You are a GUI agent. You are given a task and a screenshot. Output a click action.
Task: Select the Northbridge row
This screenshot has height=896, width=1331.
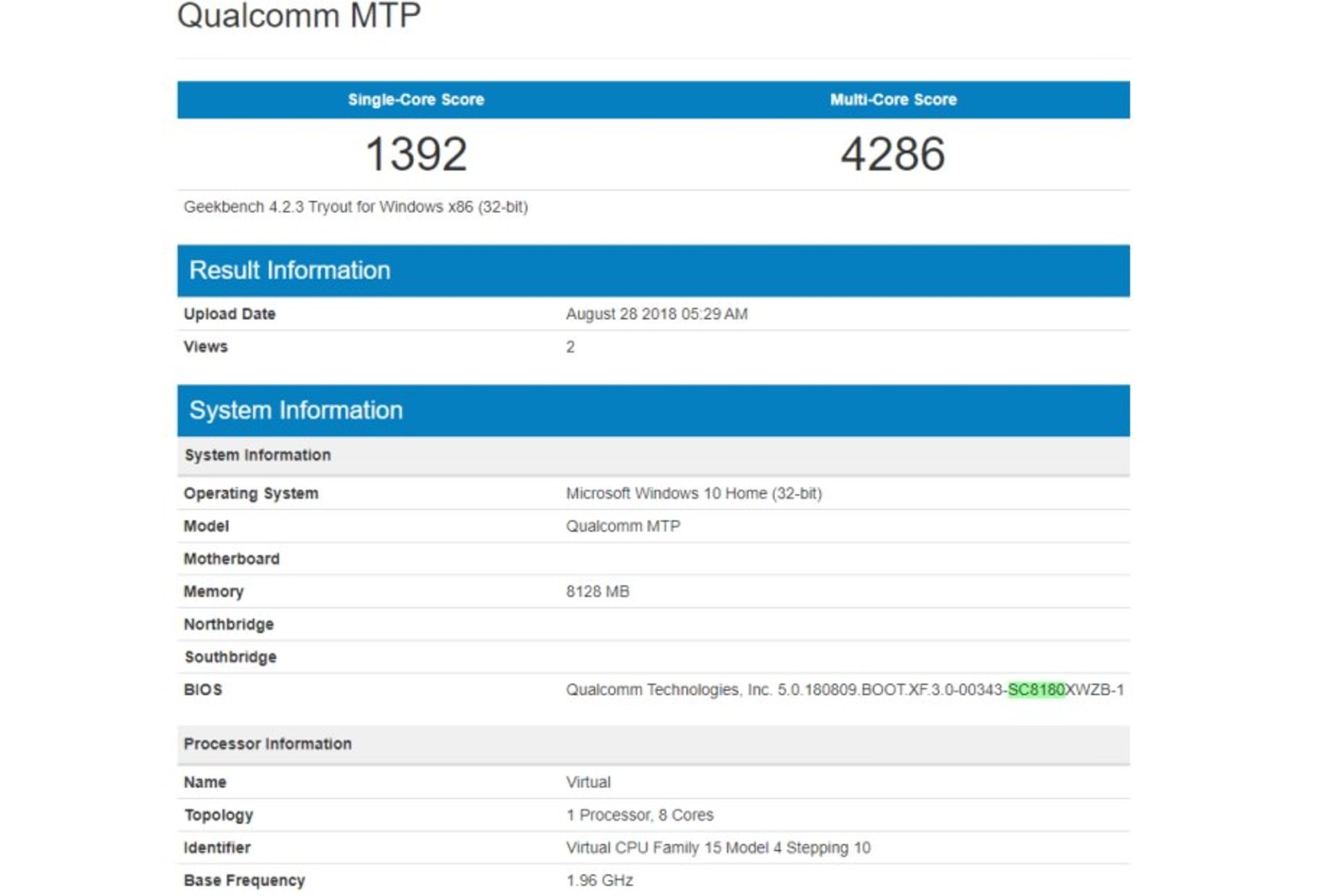point(229,624)
